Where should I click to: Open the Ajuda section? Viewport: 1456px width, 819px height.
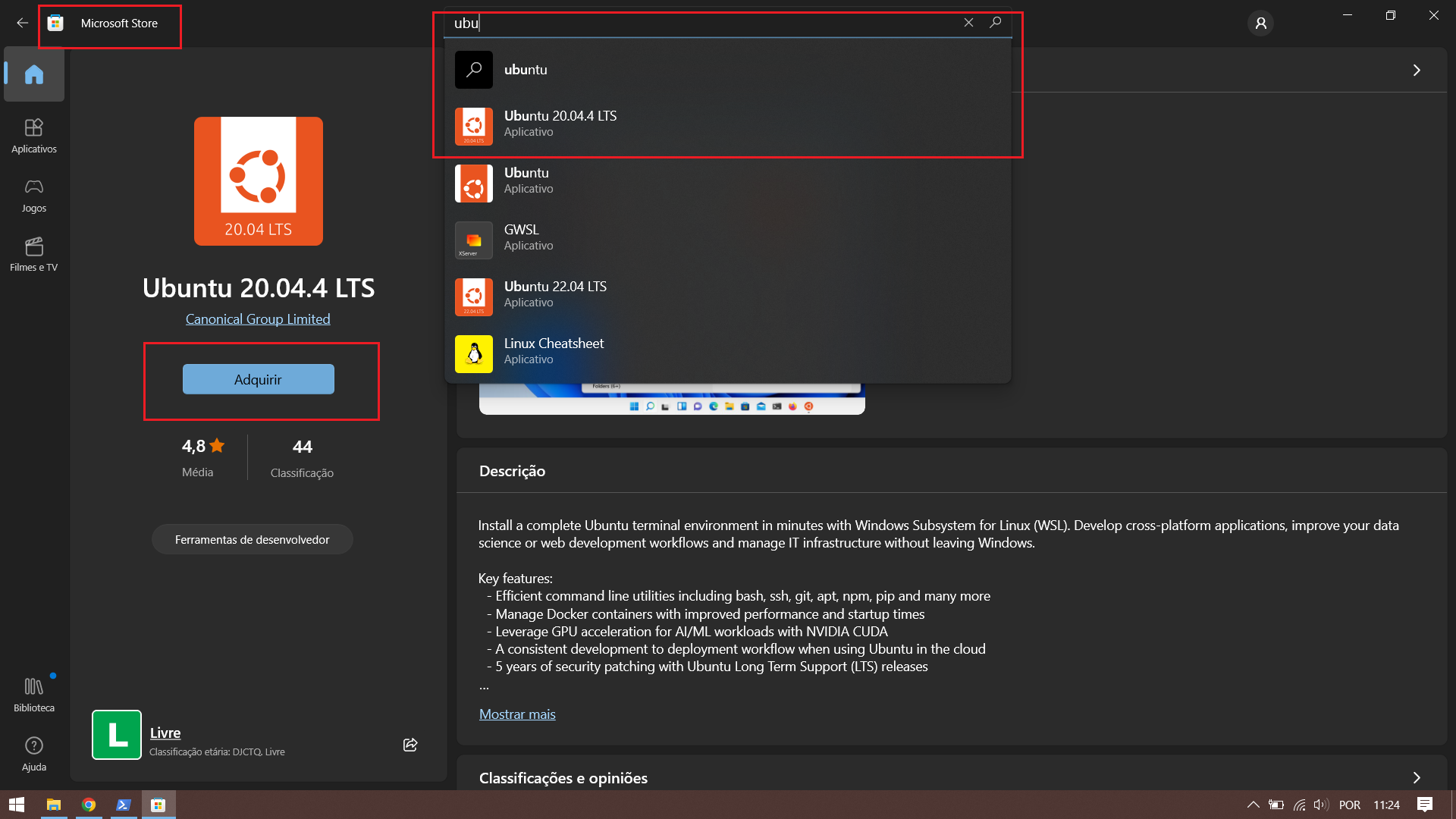point(33,752)
